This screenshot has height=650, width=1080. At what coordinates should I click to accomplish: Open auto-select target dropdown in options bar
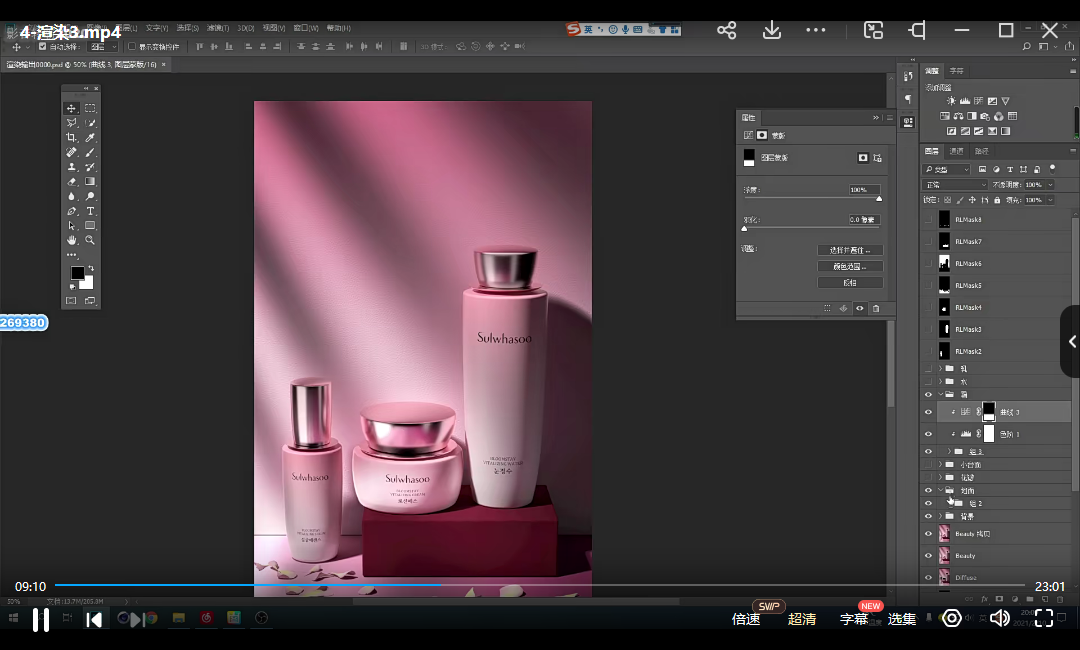103,46
